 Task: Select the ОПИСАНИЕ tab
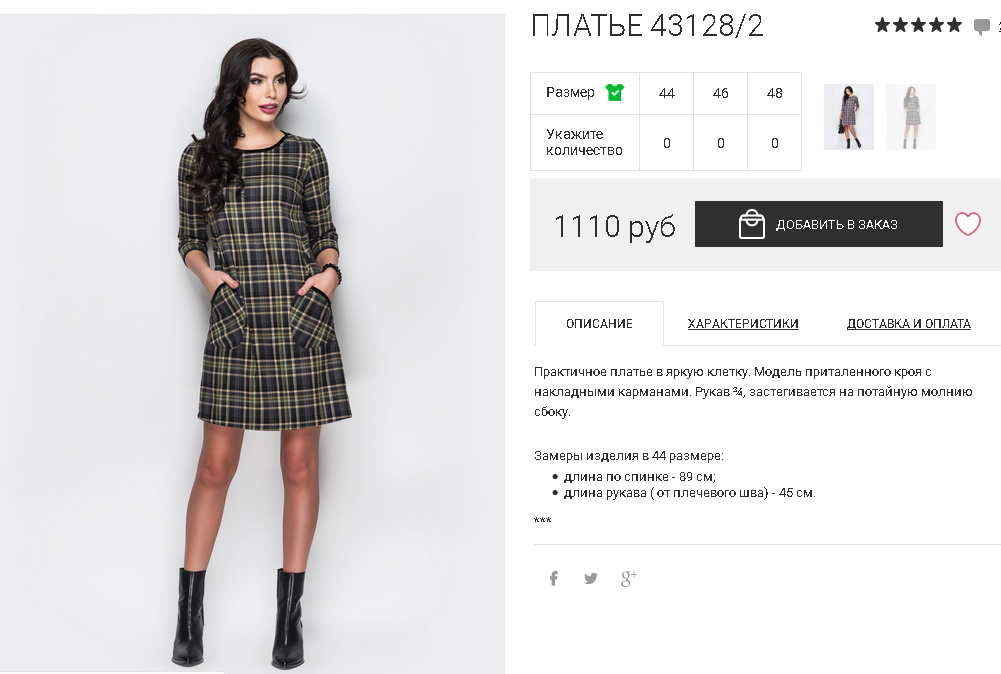click(599, 324)
